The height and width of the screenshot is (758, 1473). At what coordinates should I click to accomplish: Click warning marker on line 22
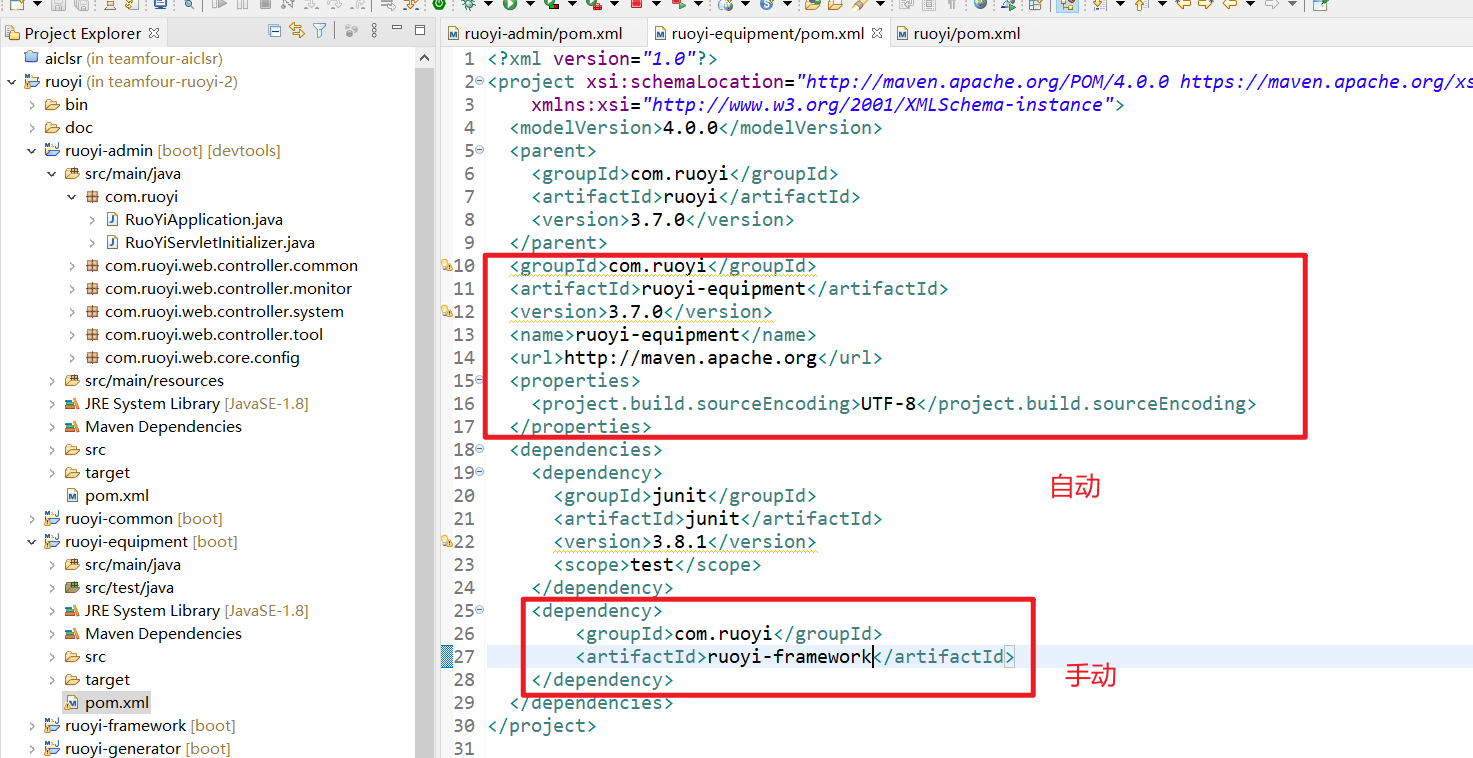pos(447,542)
